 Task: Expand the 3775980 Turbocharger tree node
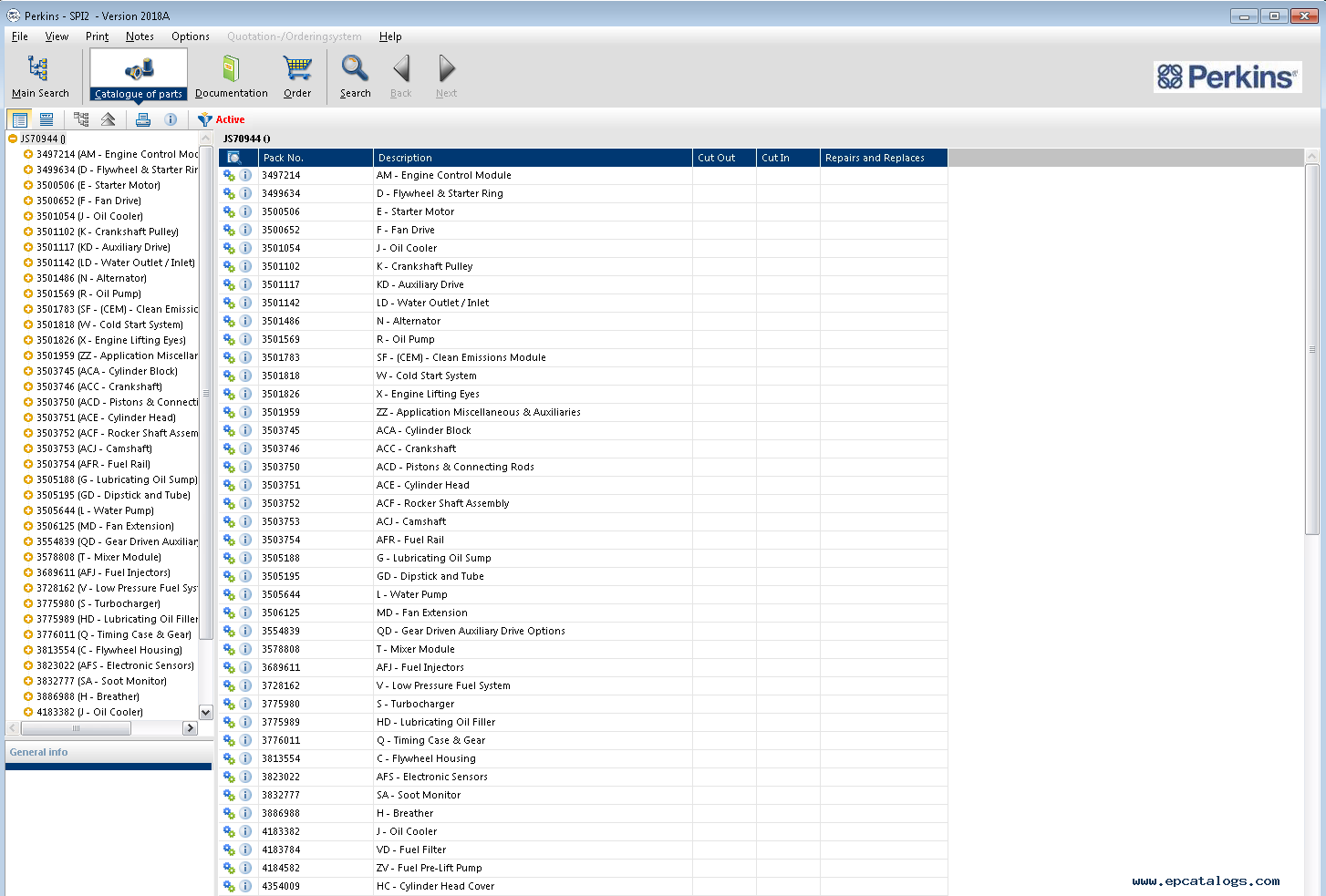[28, 603]
